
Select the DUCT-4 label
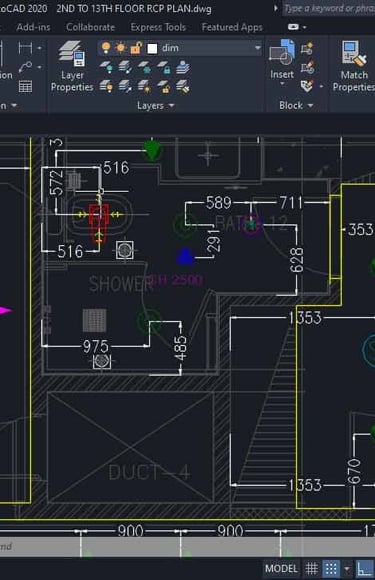[x=149, y=473]
